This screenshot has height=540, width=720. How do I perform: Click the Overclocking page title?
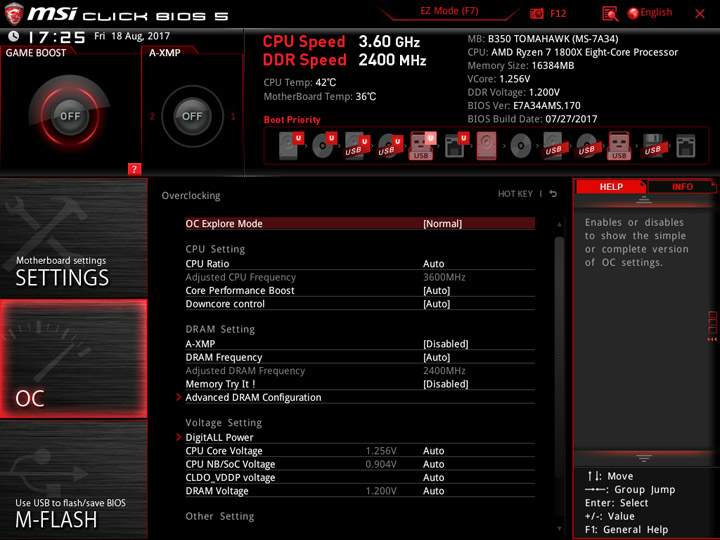pos(191,196)
